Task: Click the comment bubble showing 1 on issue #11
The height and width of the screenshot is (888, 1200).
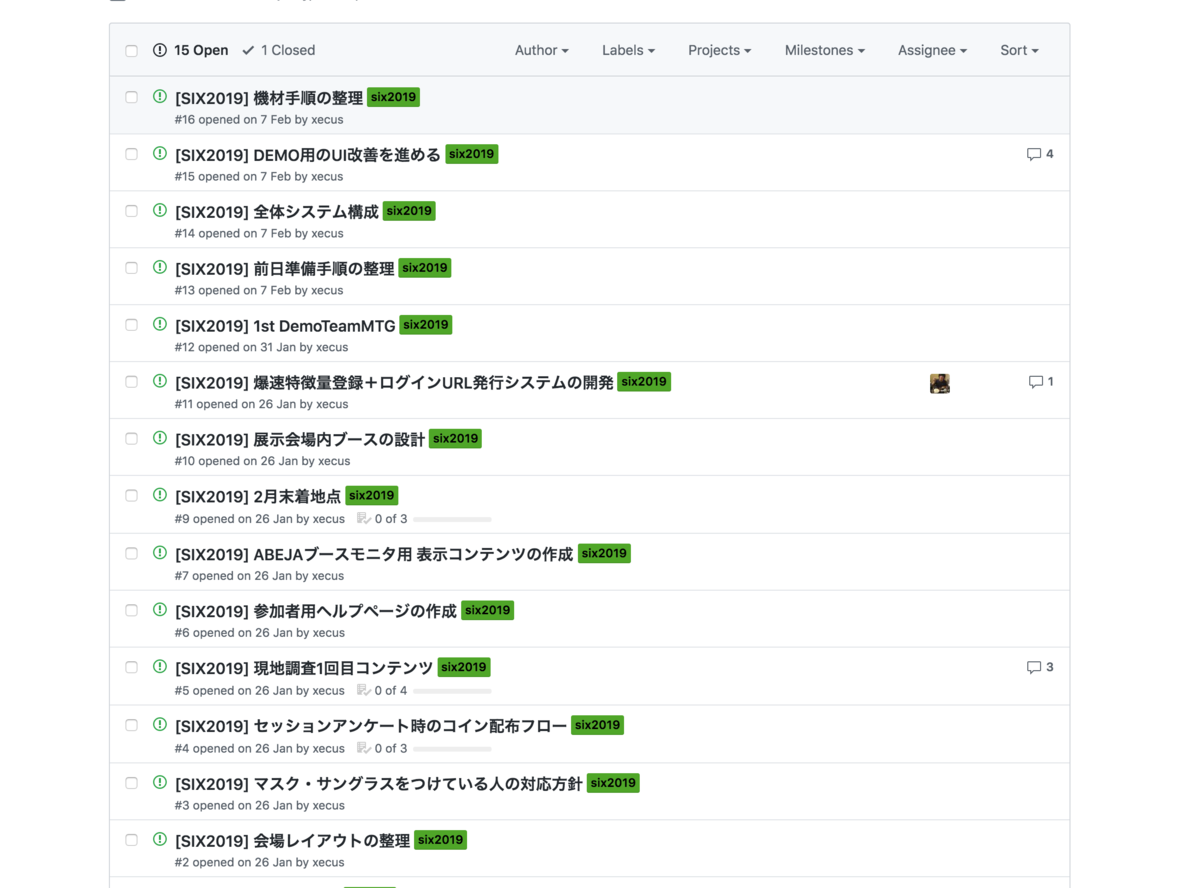Action: [x=1040, y=381]
